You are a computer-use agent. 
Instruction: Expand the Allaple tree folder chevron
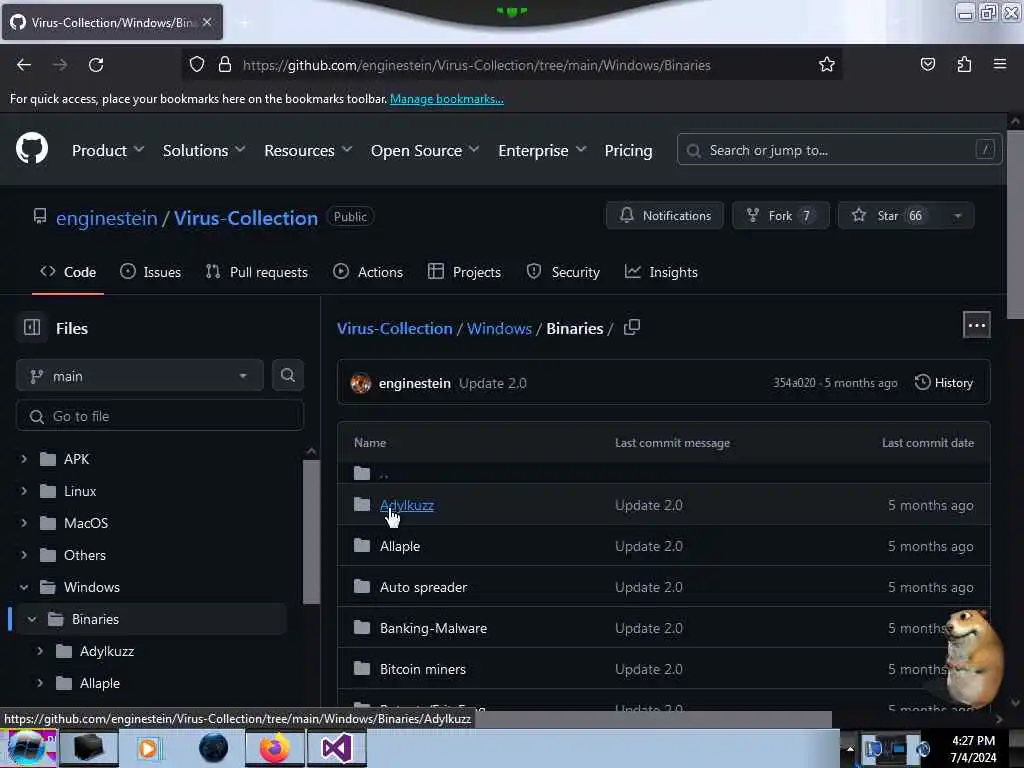point(40,683)
